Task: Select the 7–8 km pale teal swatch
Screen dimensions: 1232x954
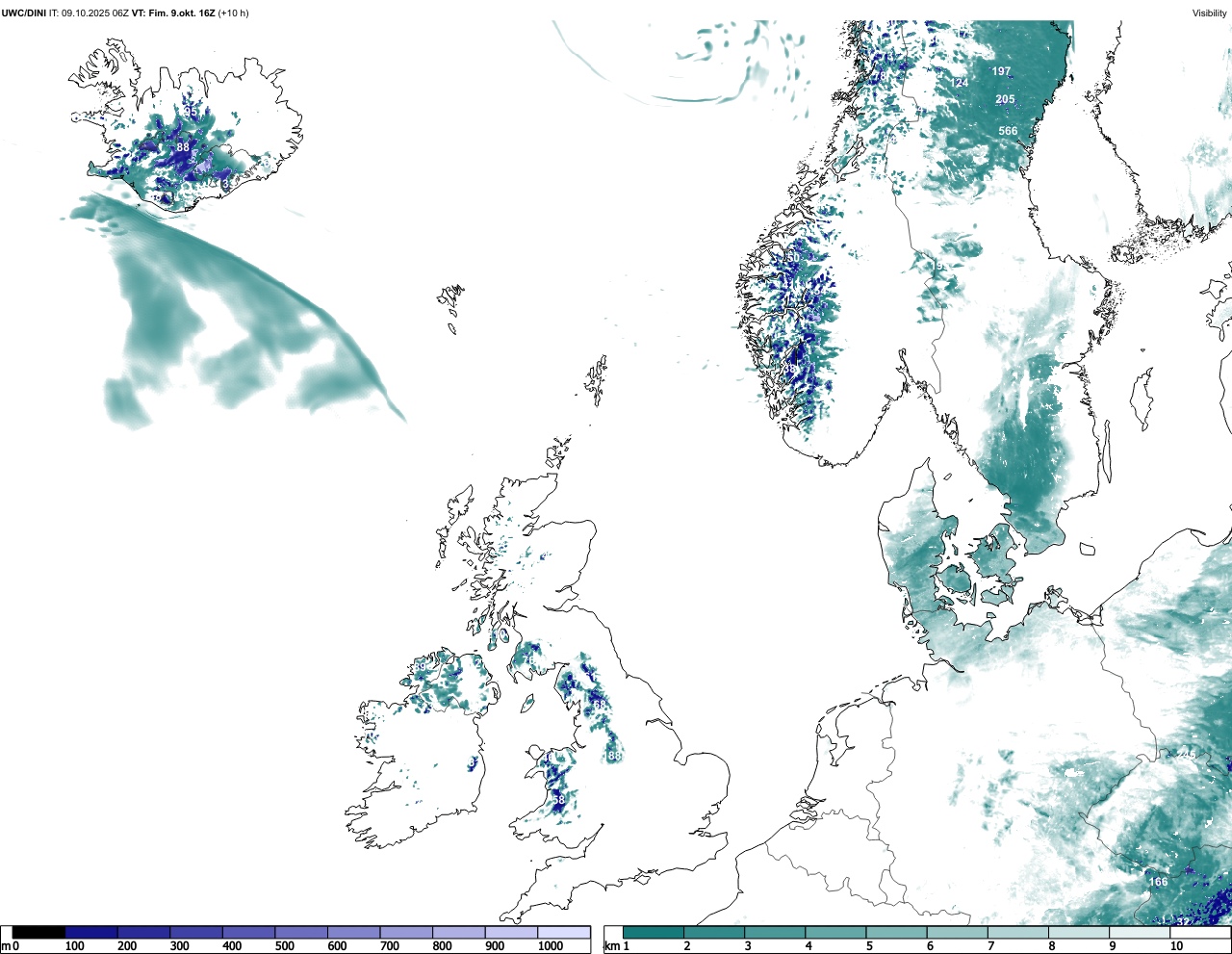Action: click(x=1018, y=932)
